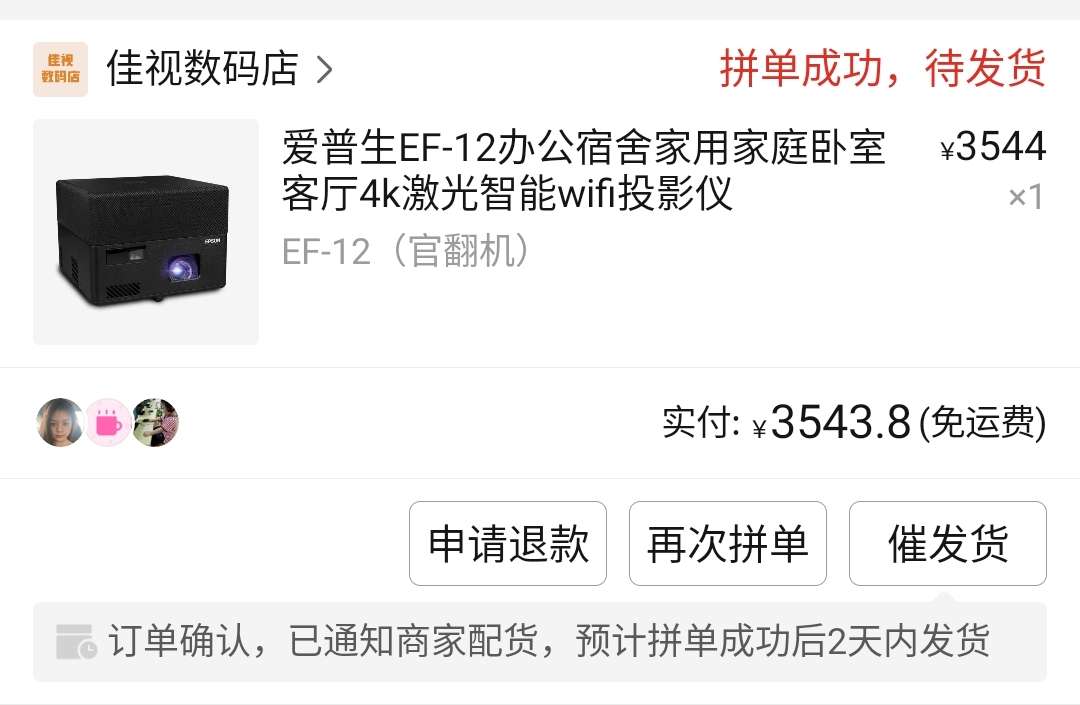Tap the ×1 quantity label
This screenshot has height=705, width=1080.
pyautogui.click(x=1026, y=197)
